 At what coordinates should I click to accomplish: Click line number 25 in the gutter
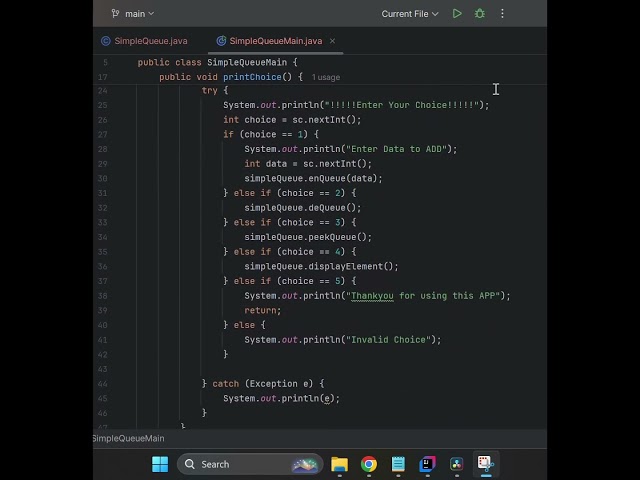tap(103, 105)
